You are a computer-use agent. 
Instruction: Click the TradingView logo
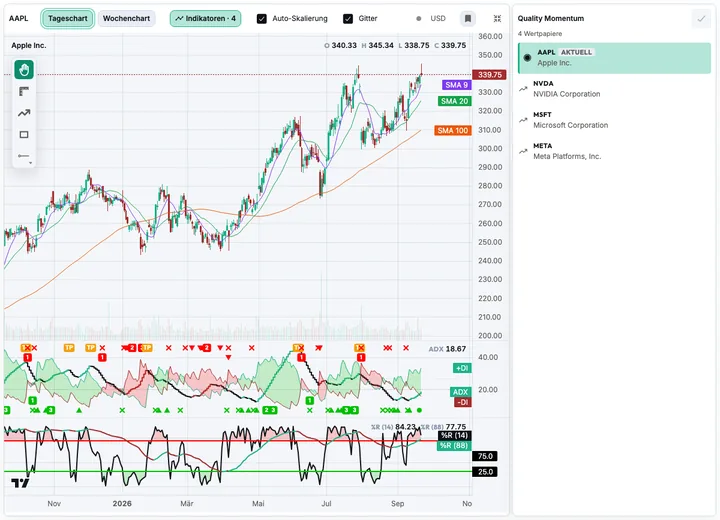coord(20,483)
